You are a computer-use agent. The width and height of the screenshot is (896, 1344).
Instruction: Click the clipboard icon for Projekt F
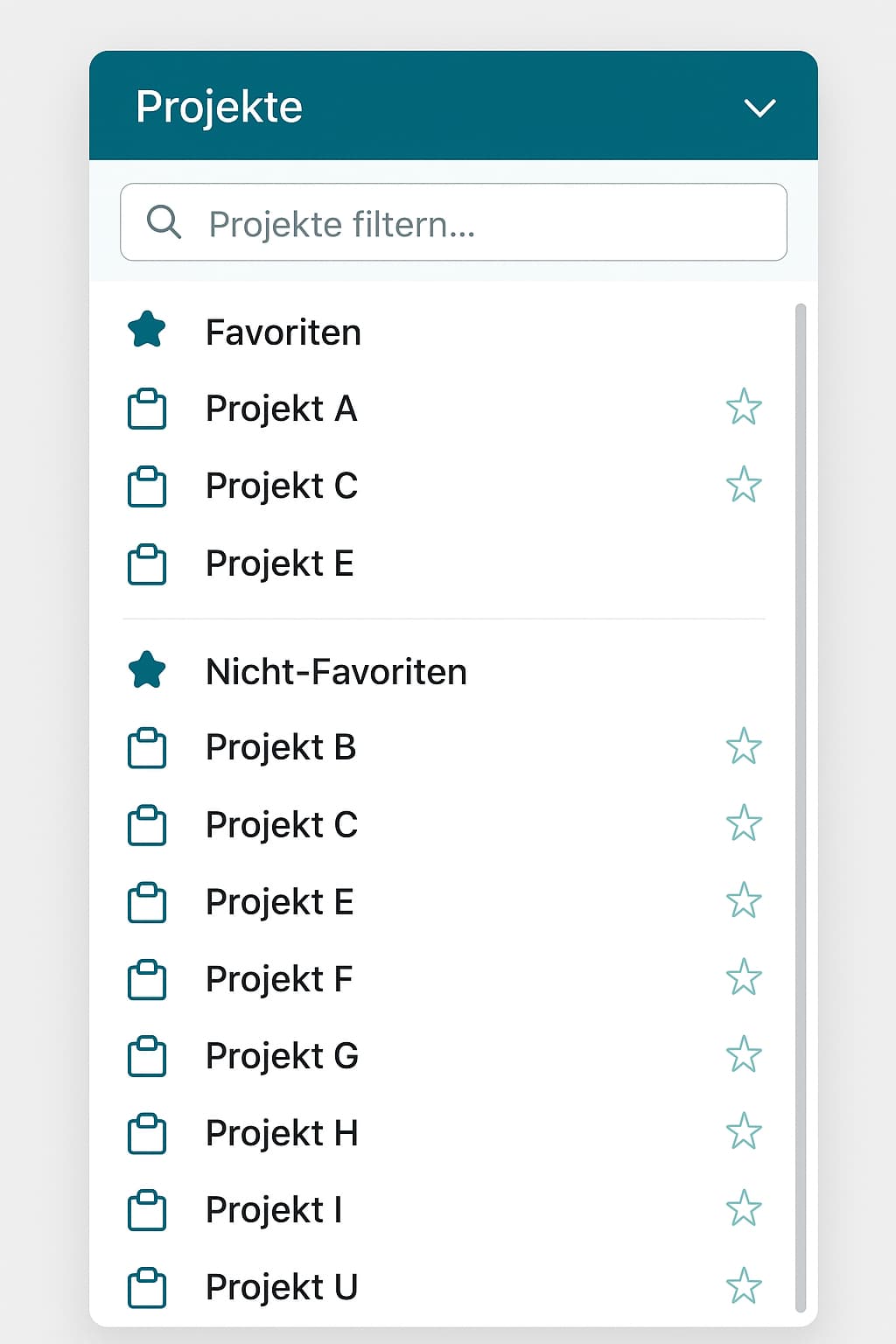coord(147,980)
